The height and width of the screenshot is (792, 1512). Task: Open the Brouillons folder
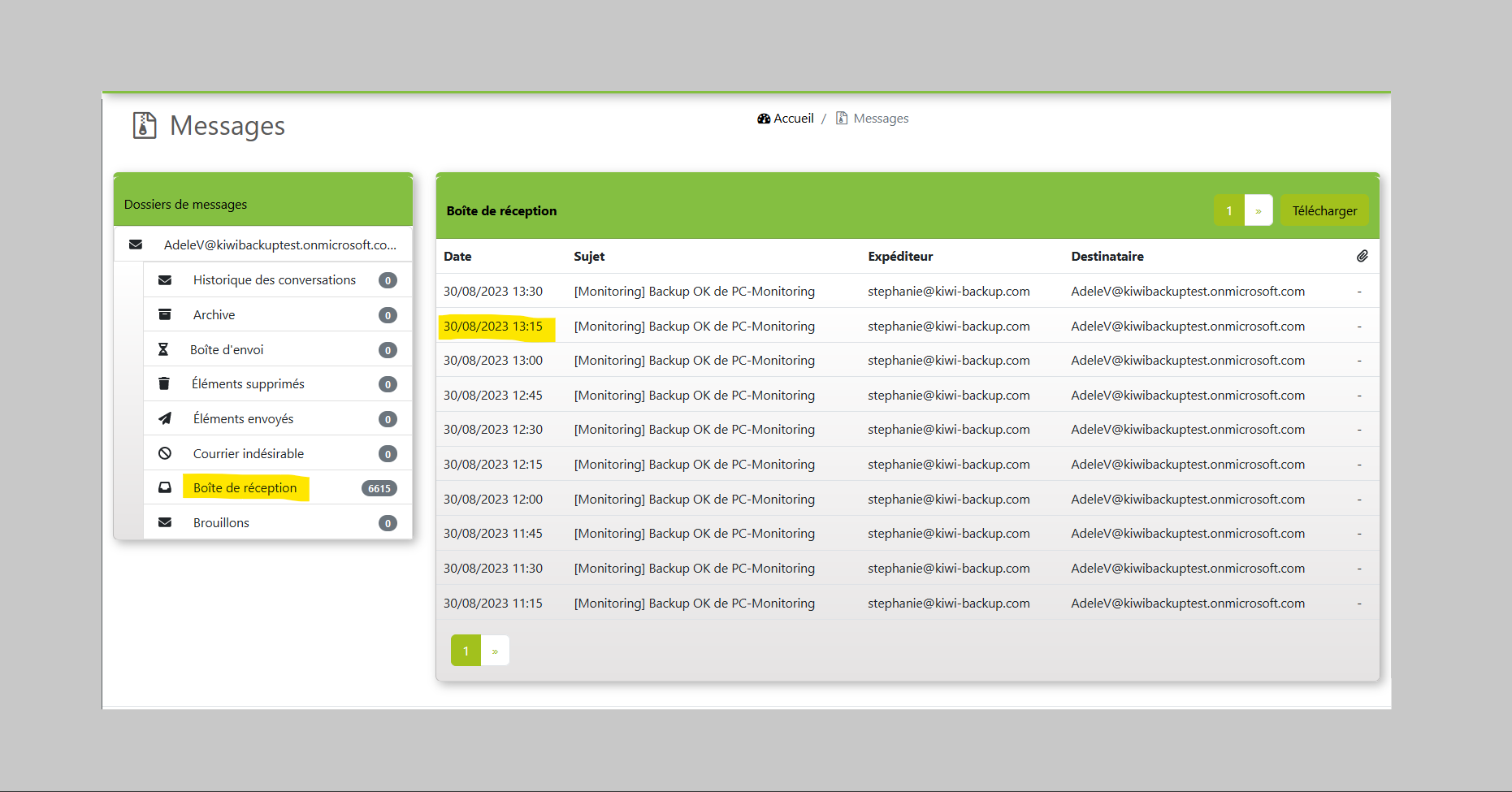click(x=278, y=522)
